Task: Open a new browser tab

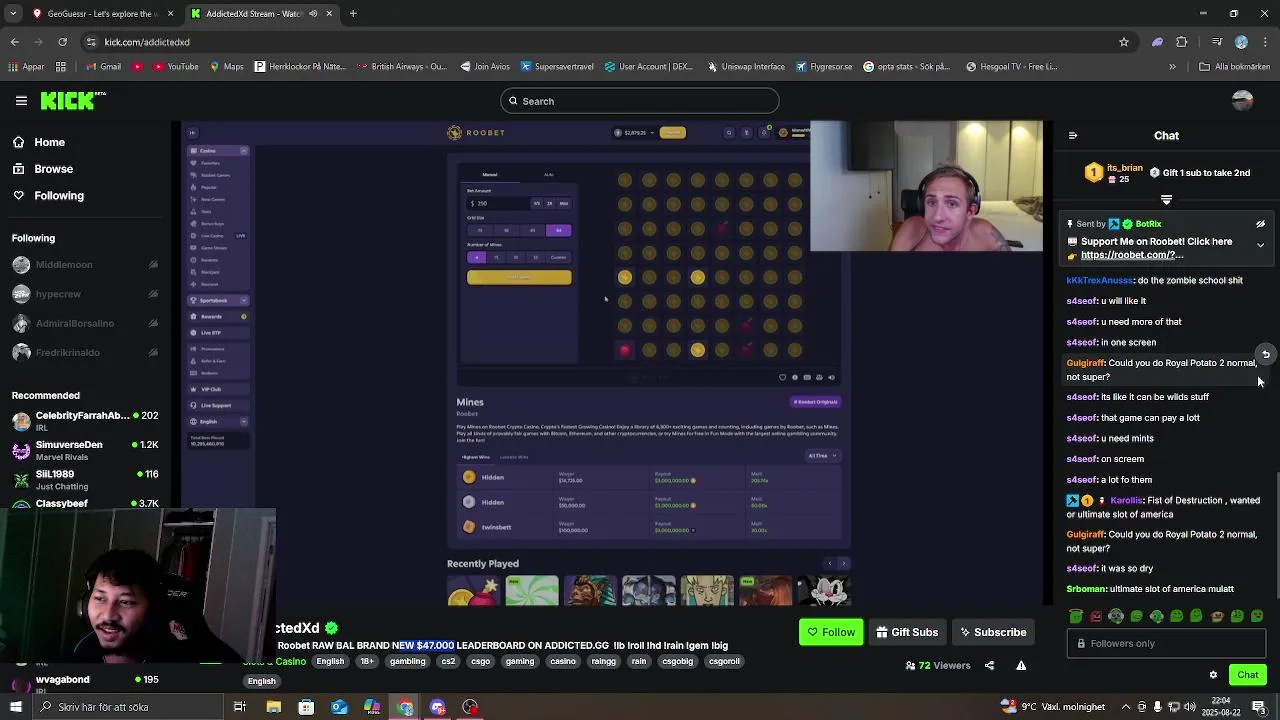Action: (353, 14)
